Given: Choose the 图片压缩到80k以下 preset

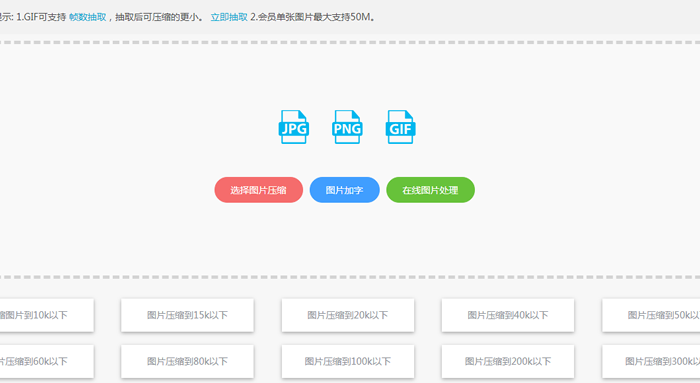Looking at the screenshot, I should 188,362.
